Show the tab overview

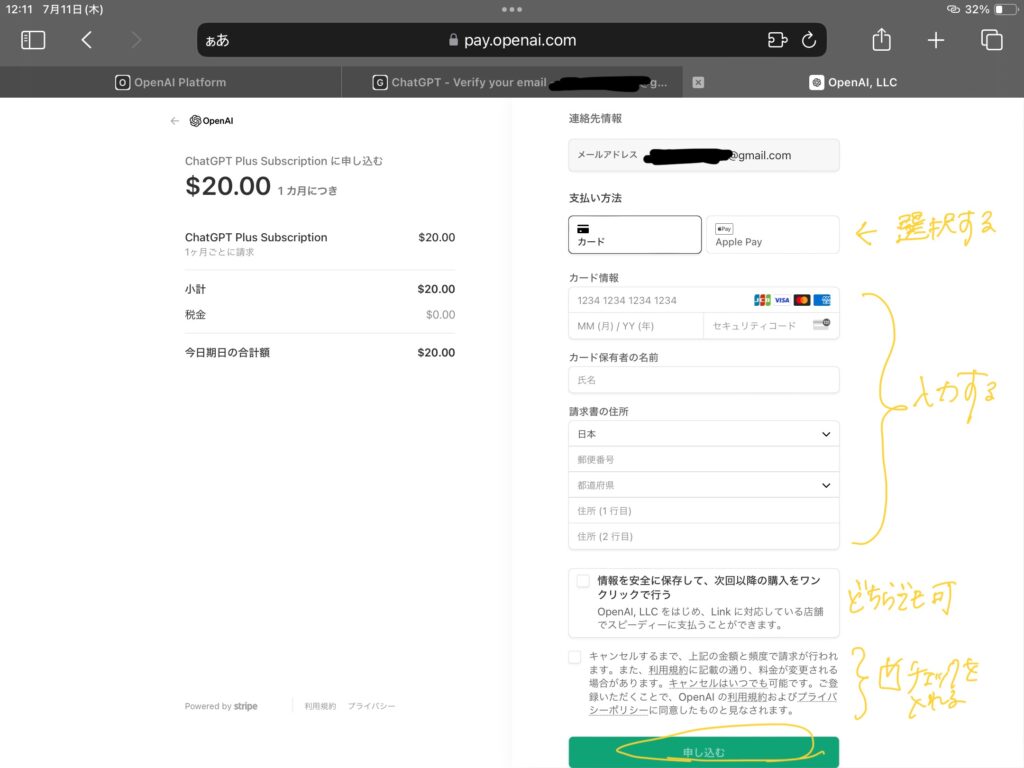991,40
